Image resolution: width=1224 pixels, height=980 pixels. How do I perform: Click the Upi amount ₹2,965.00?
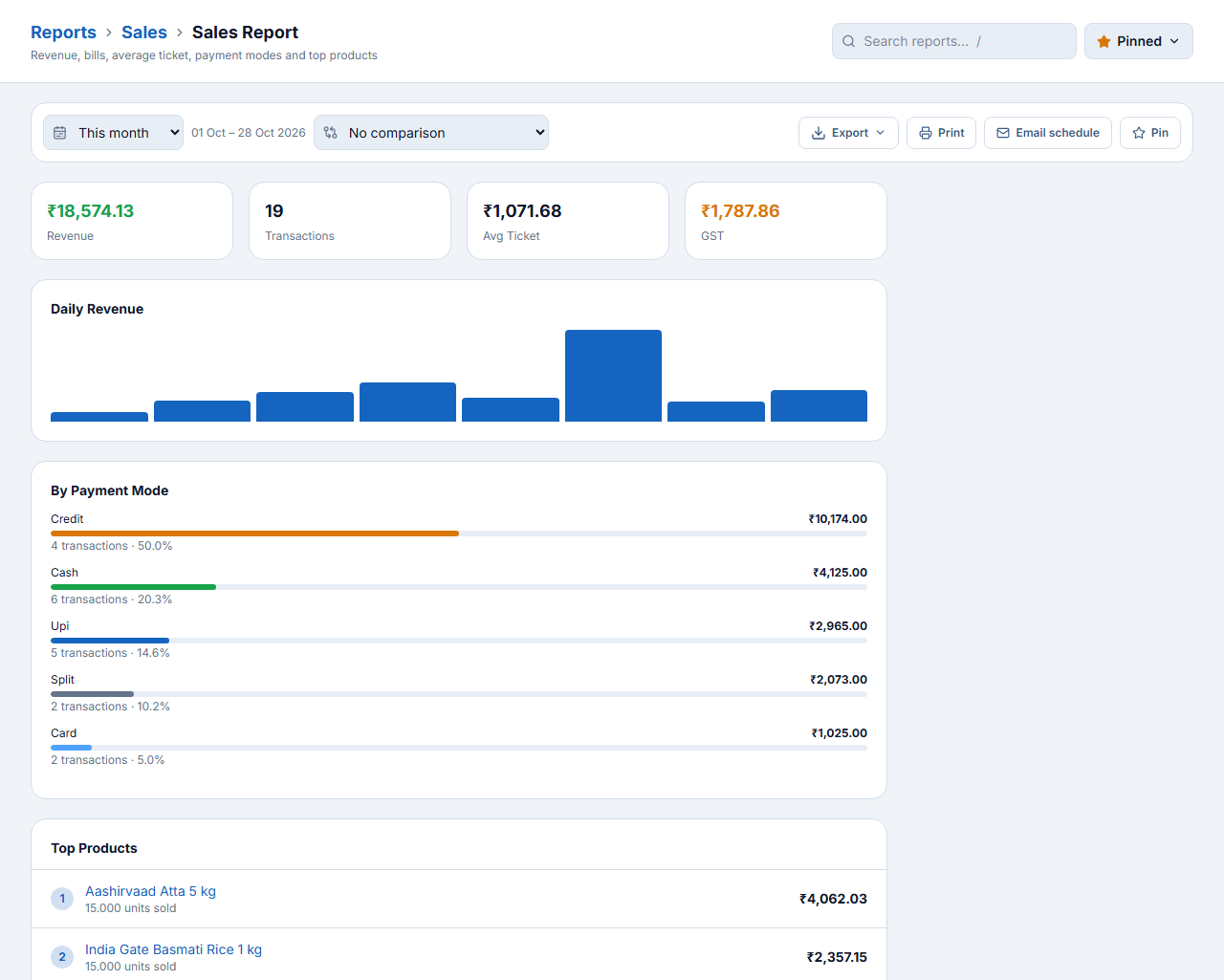[838, 626]
